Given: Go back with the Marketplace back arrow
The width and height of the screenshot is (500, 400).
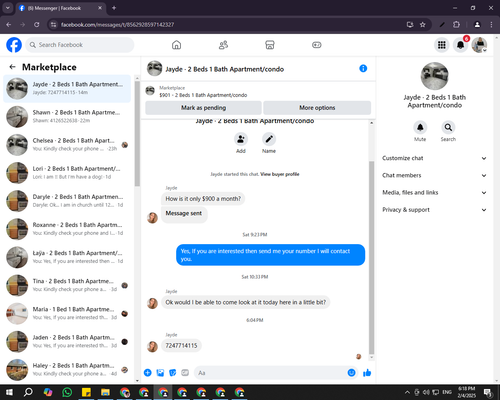Looking at the screenshot, I should [x=13, y=67].
